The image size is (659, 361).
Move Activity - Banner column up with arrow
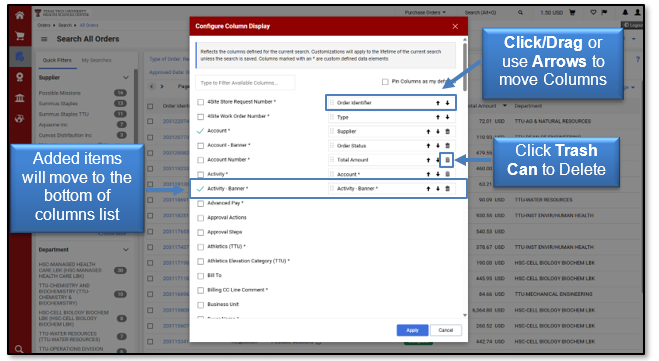pos(428,189)
